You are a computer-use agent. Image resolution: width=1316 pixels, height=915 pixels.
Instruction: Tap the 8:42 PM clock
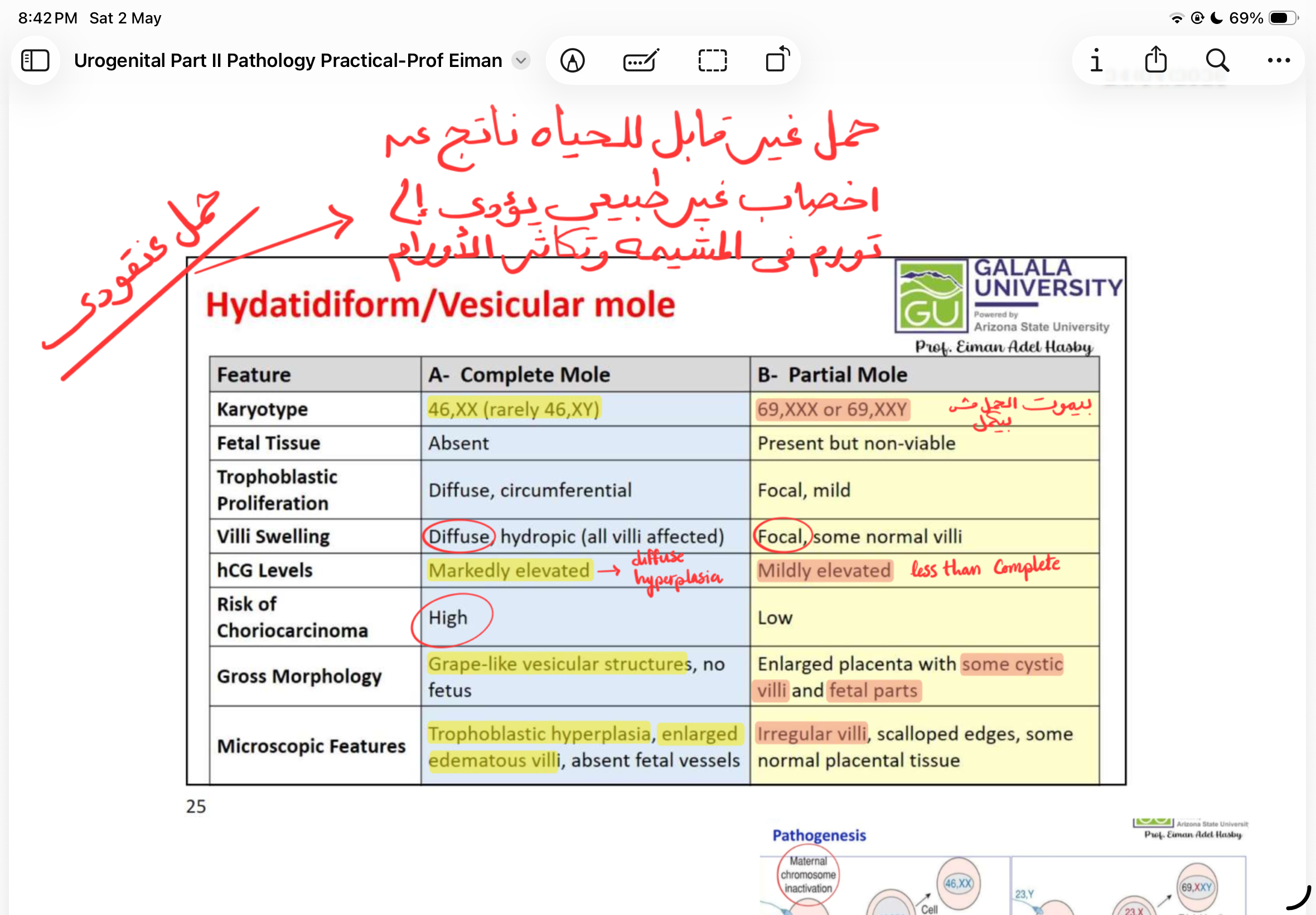coord(47,18)
